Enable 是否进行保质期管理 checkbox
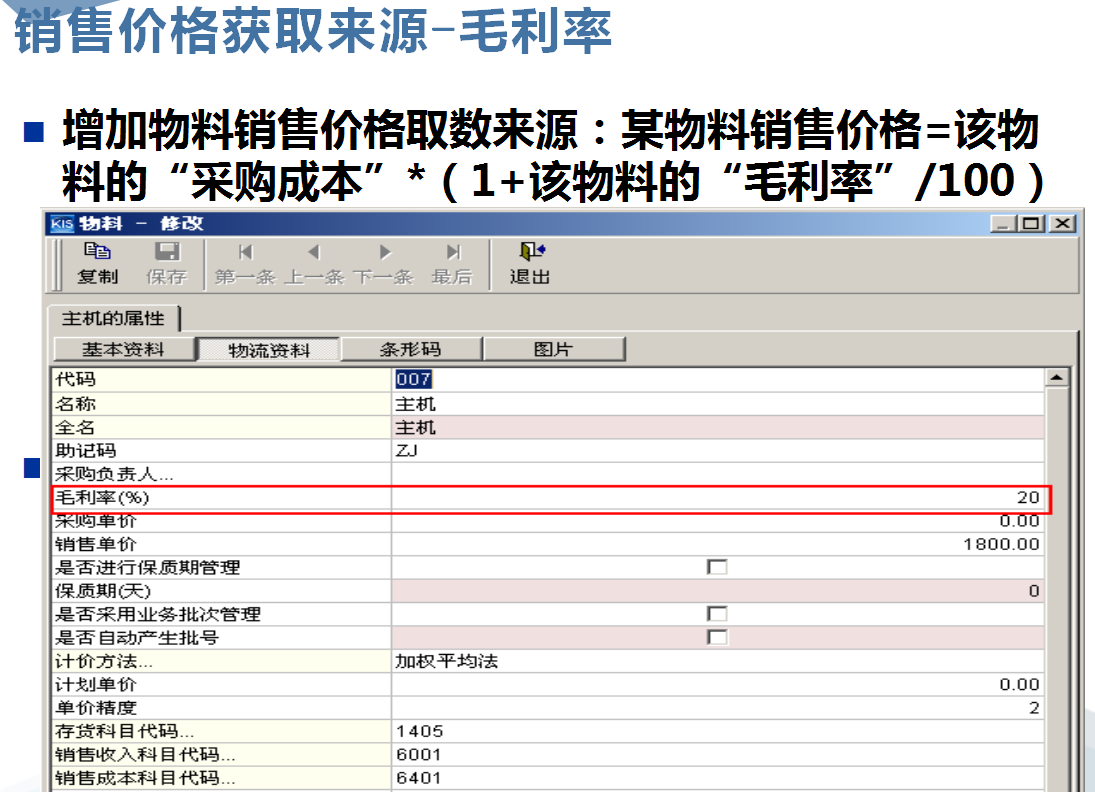Image resolution: width=1095 pixels, height=792 pixels. coord(716,566)
